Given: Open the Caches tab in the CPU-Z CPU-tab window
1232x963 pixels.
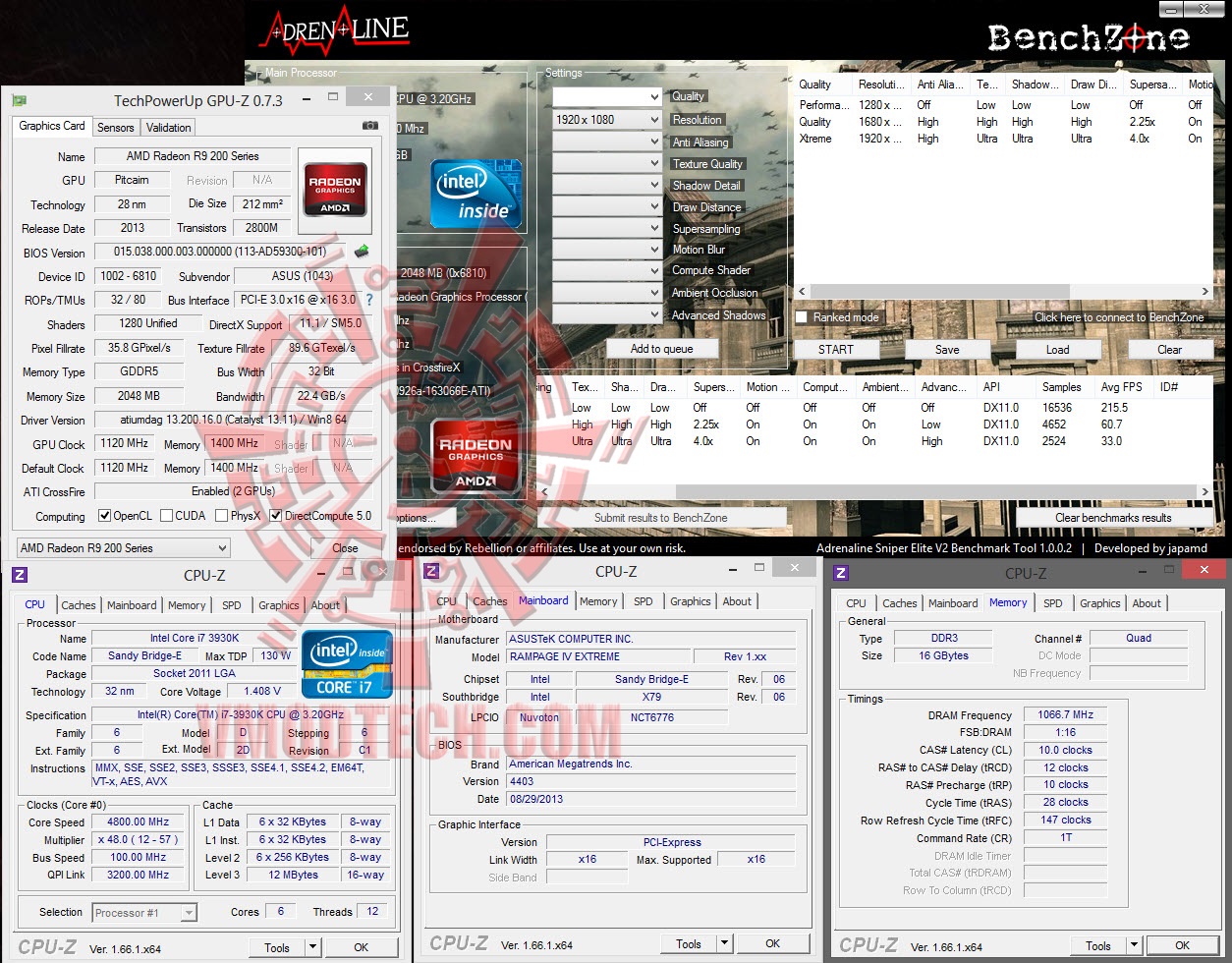Looking at the screenshot, I should click(79, 605).
